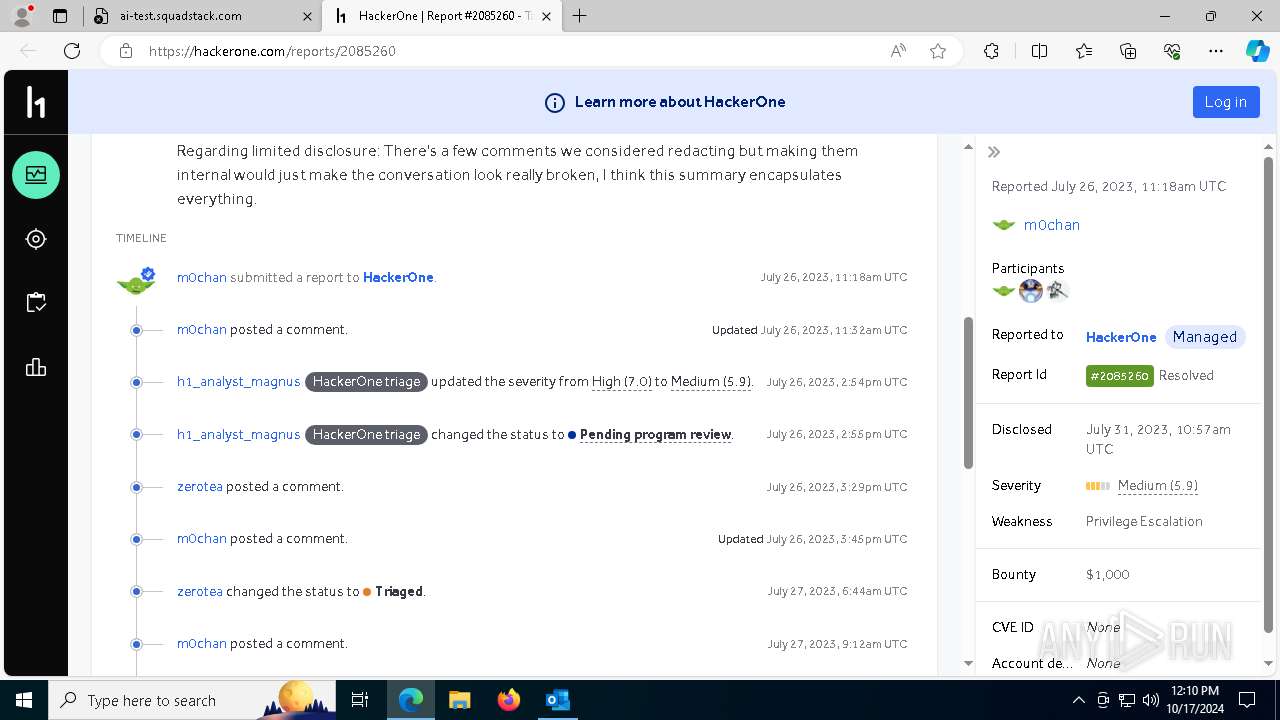
Task: Open zerotea link on posted comment
Action: [200, 487]
